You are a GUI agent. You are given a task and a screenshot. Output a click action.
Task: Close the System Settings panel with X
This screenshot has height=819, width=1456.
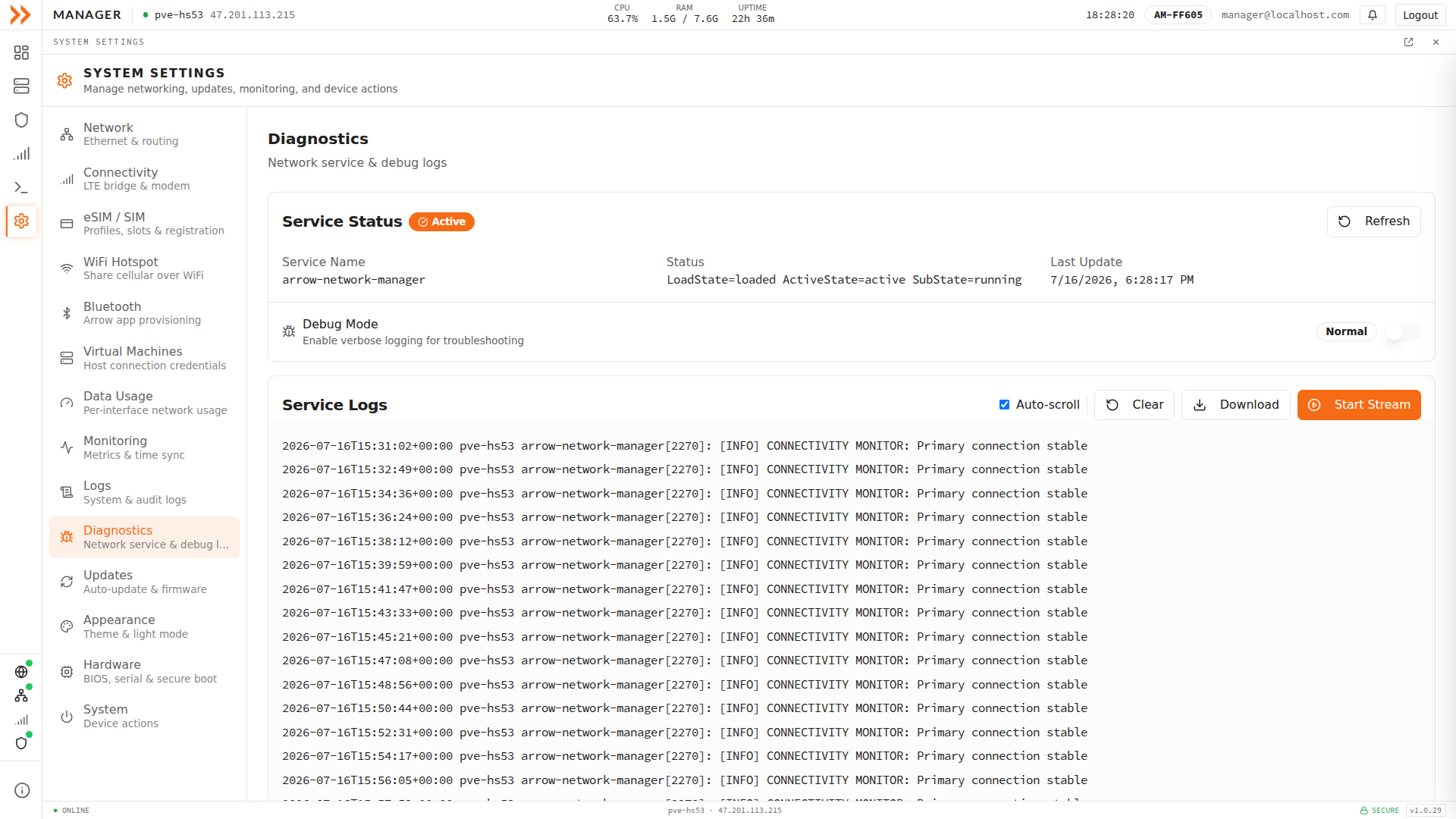(x=1436, y=42)
